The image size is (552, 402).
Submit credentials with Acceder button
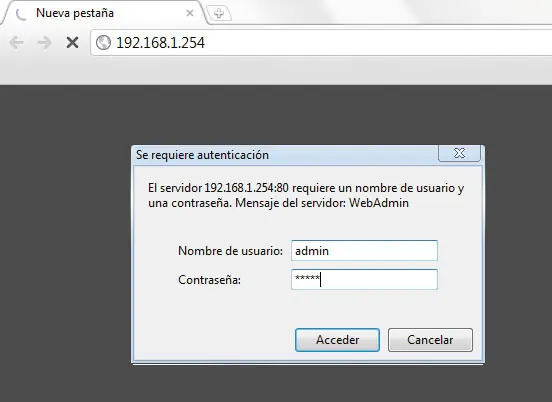click(x=337, y=340)
